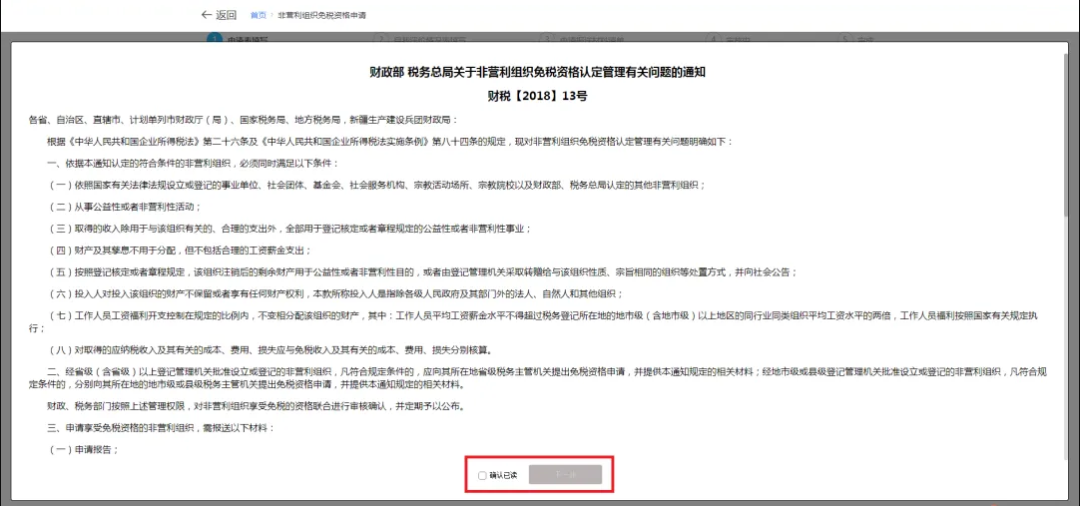Open the 首页 breadcrumb link
Viewport: 1080px width, 506px height.
click(x=258, y=14)
